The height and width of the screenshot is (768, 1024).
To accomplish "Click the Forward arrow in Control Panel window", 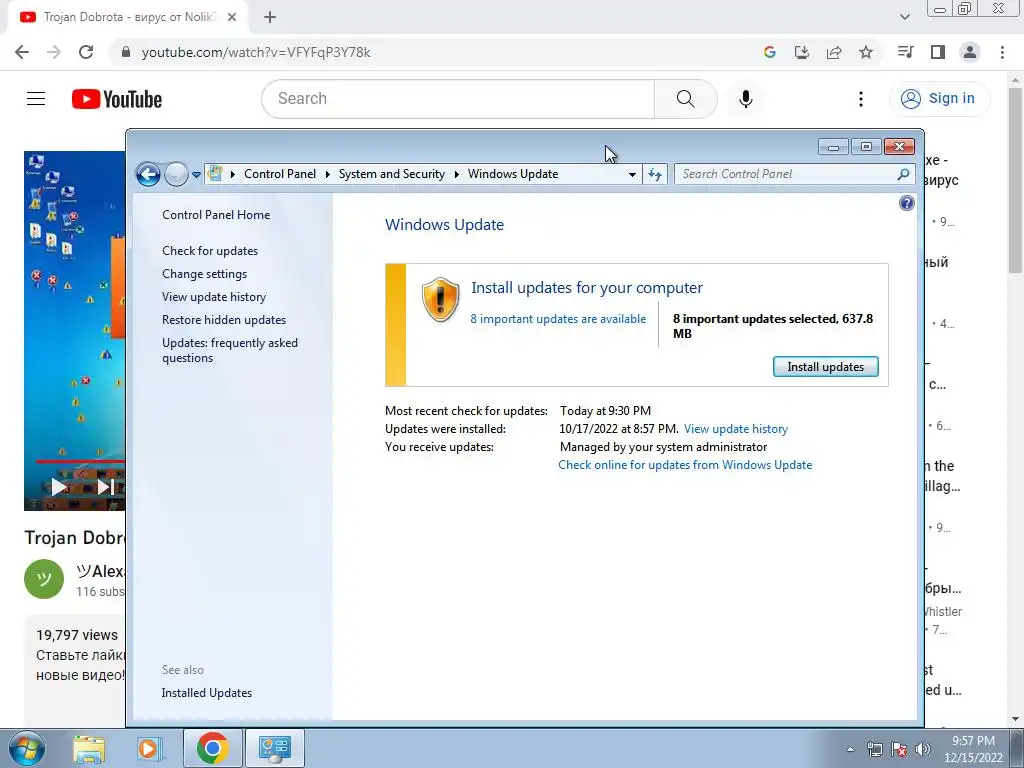I will point(176,174).
